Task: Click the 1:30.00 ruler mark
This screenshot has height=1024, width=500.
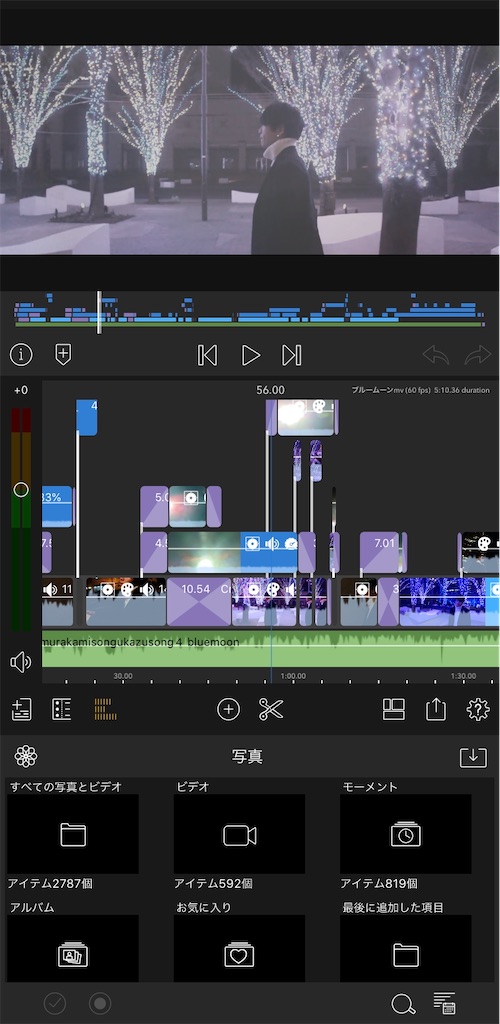Action: [463, 676]
